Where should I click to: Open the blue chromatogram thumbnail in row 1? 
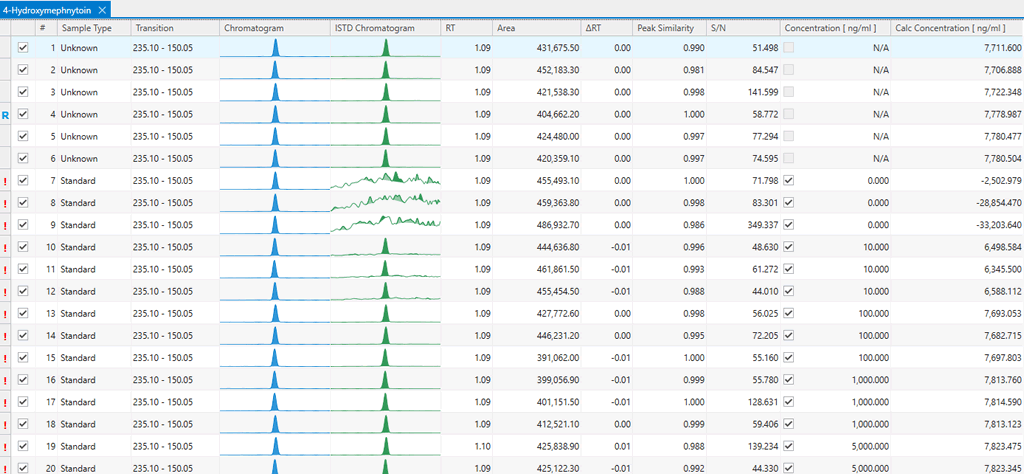pyautogui.click(x=275, y=48)
